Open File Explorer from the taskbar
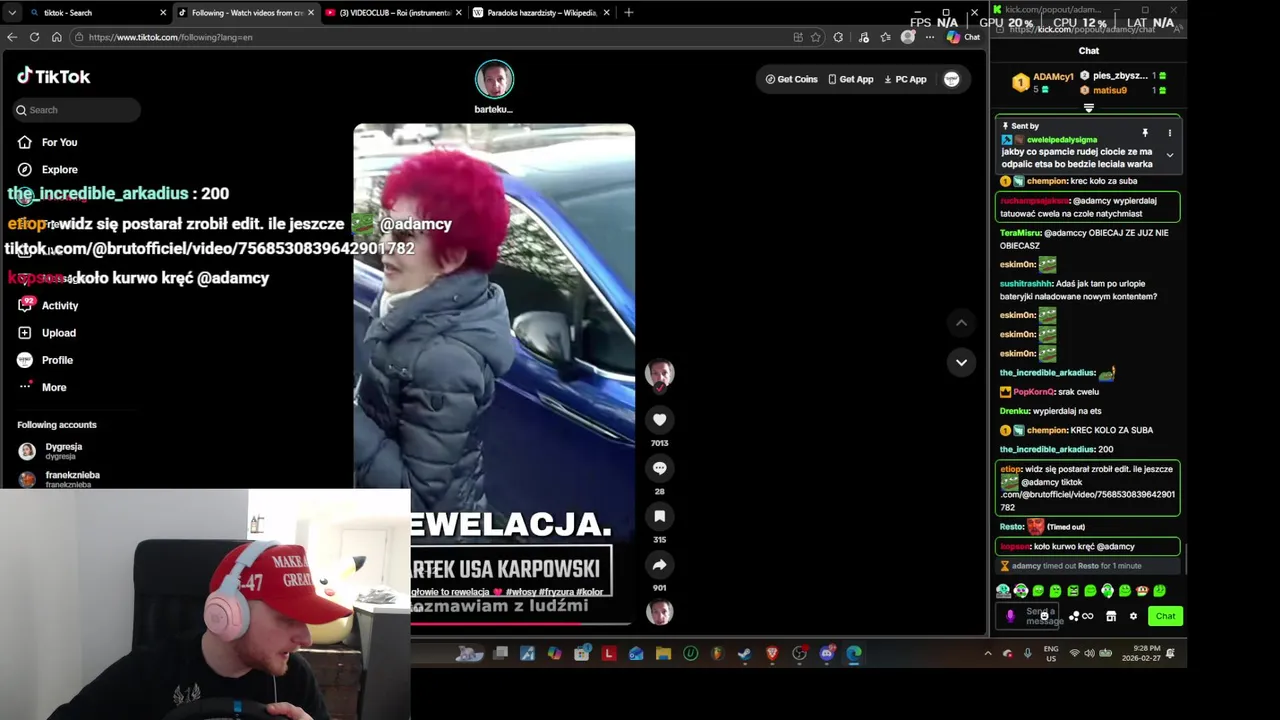 click(x=663, y=654)
